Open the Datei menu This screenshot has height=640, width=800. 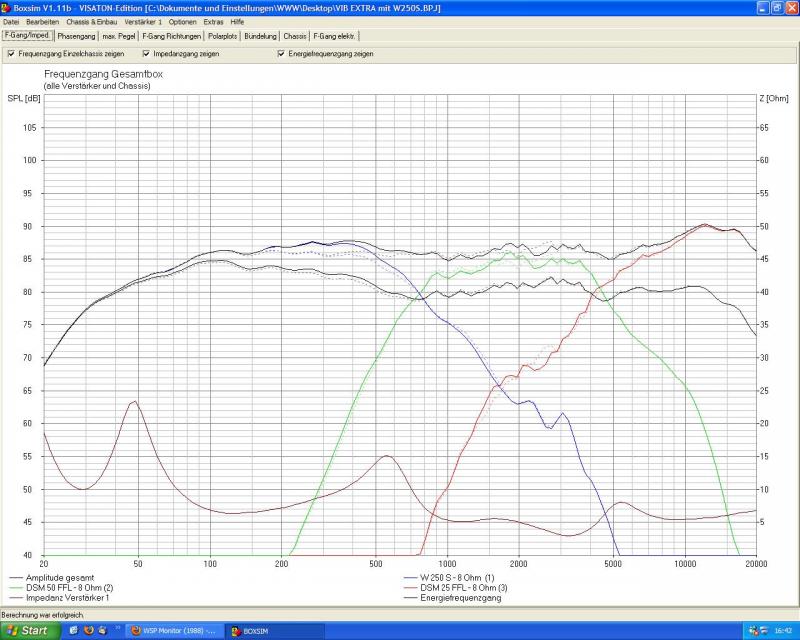[x=11, y=21]
